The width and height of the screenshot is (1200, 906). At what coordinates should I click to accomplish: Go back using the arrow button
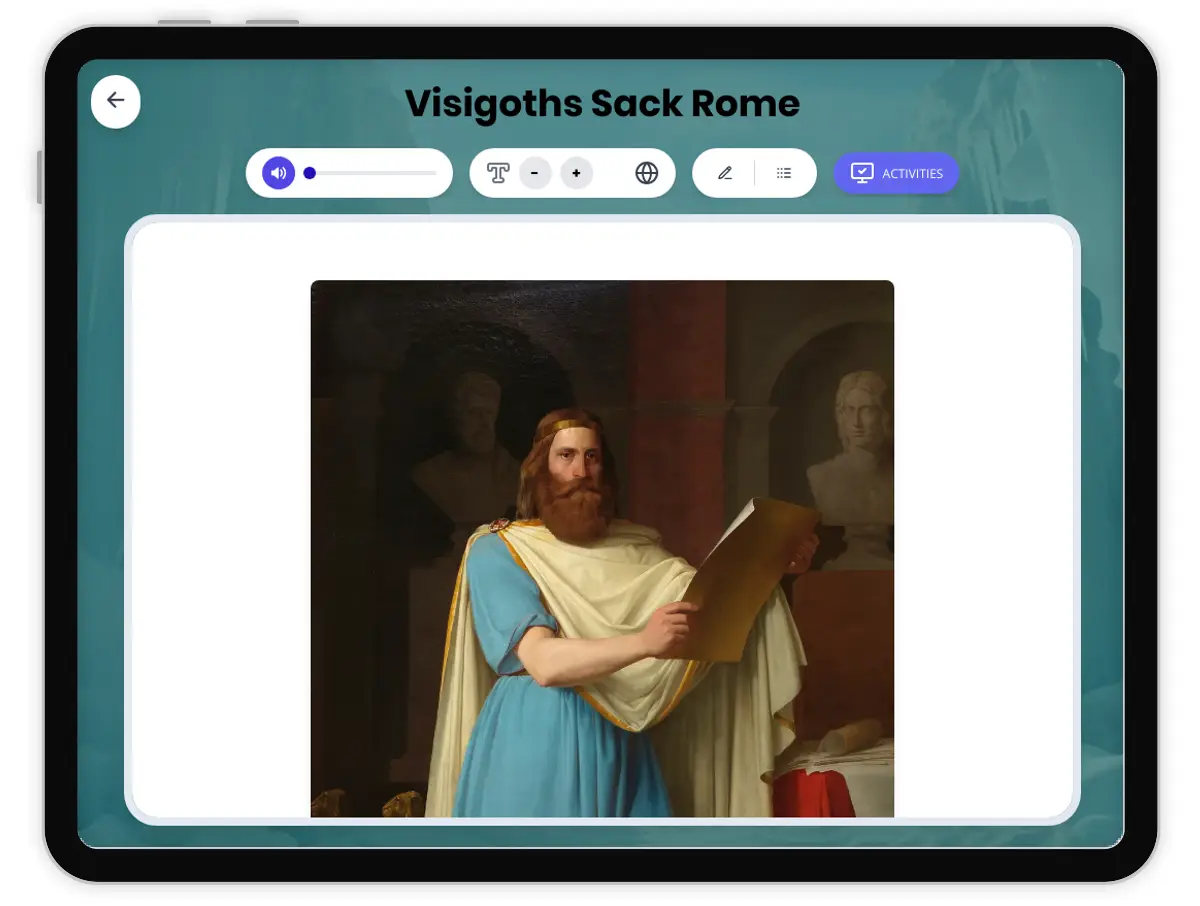[x=116, y=101]
